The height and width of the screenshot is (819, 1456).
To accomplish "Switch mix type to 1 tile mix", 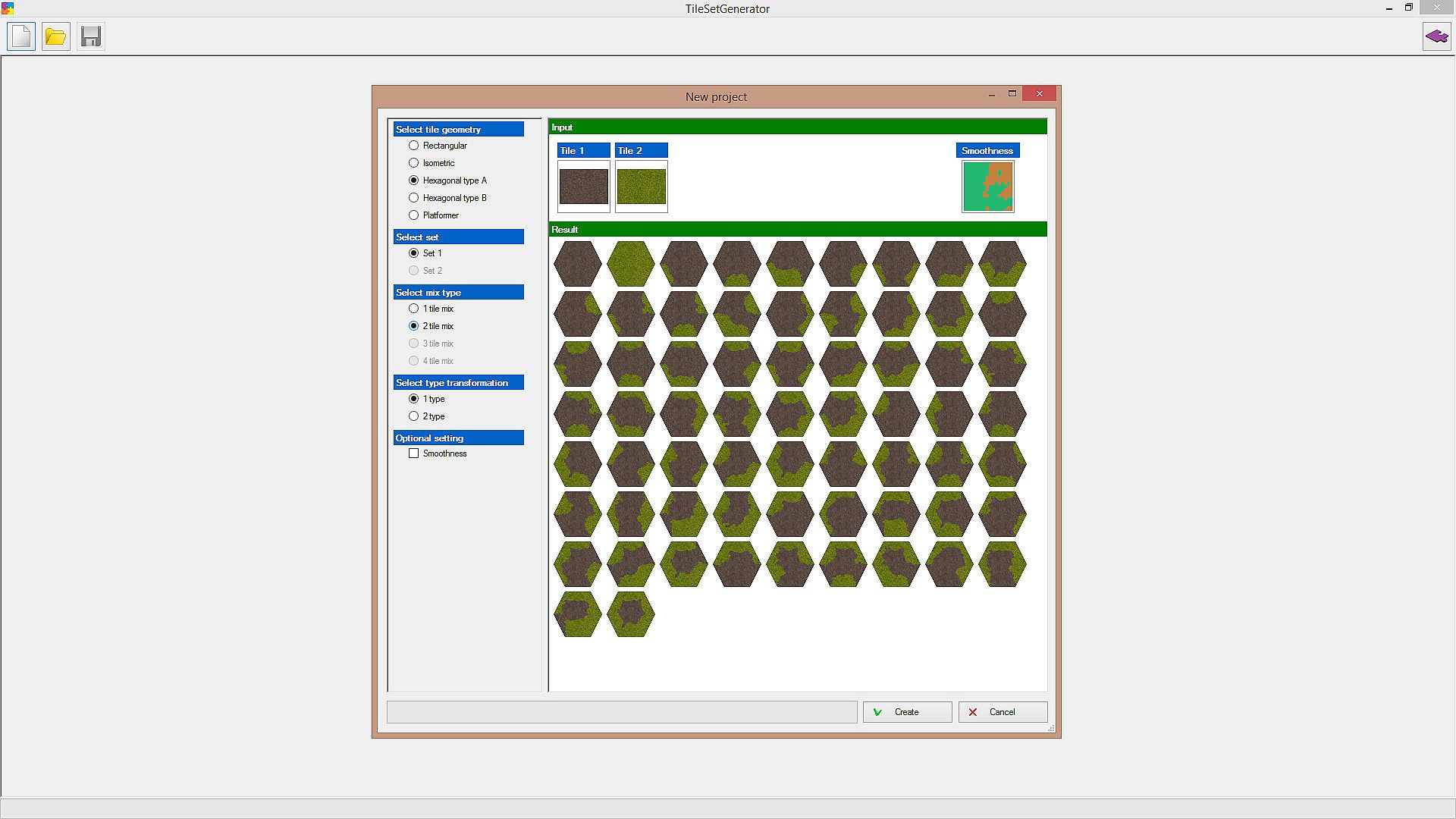I will click(414, 309).
